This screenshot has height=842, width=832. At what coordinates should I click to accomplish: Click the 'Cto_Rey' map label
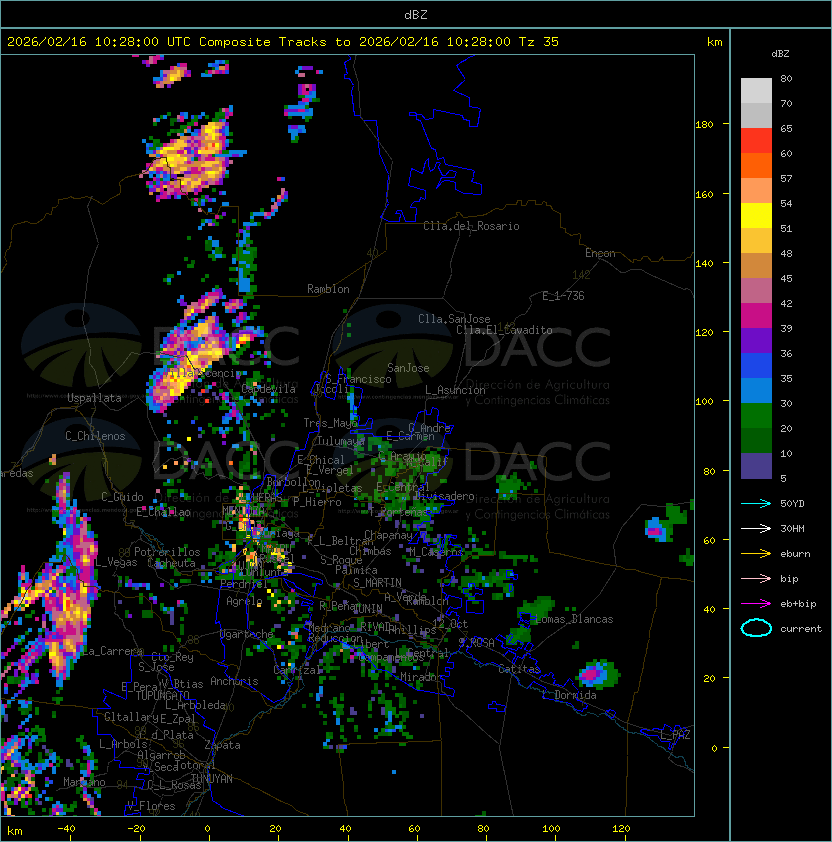(172, 657)
